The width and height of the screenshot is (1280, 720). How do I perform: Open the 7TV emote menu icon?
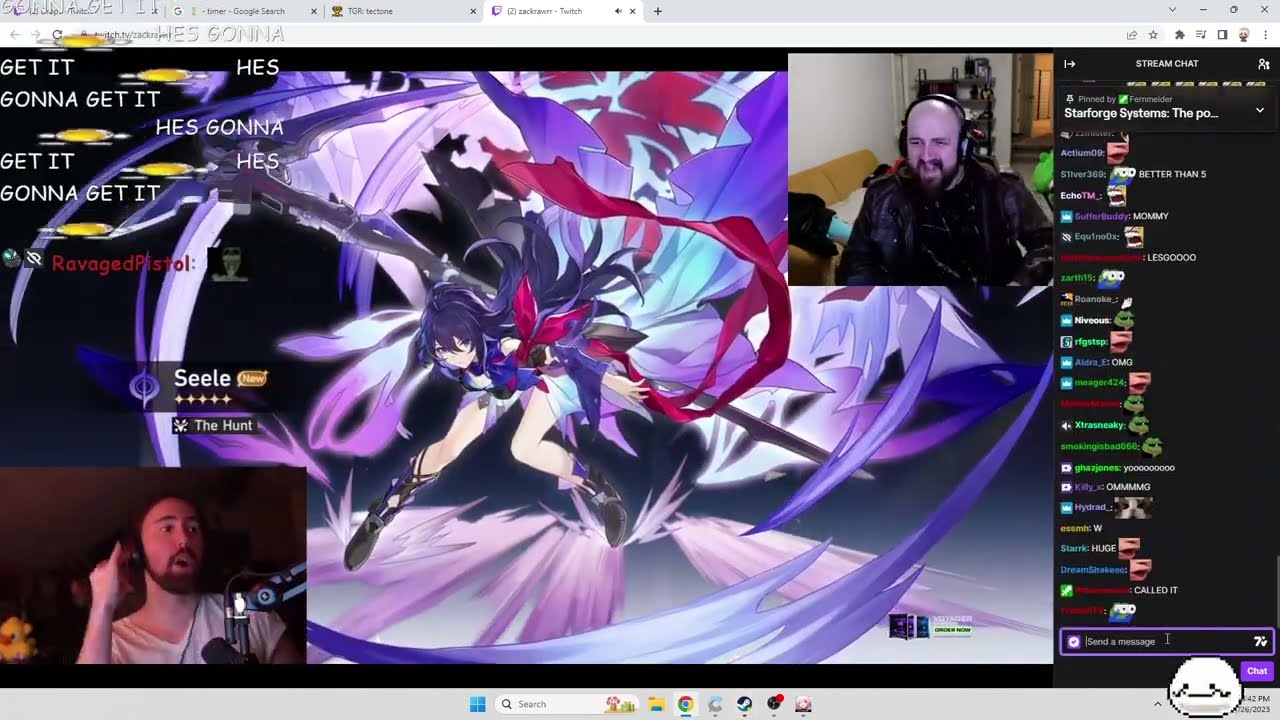pyautogui.click(x=1260, y=641)
